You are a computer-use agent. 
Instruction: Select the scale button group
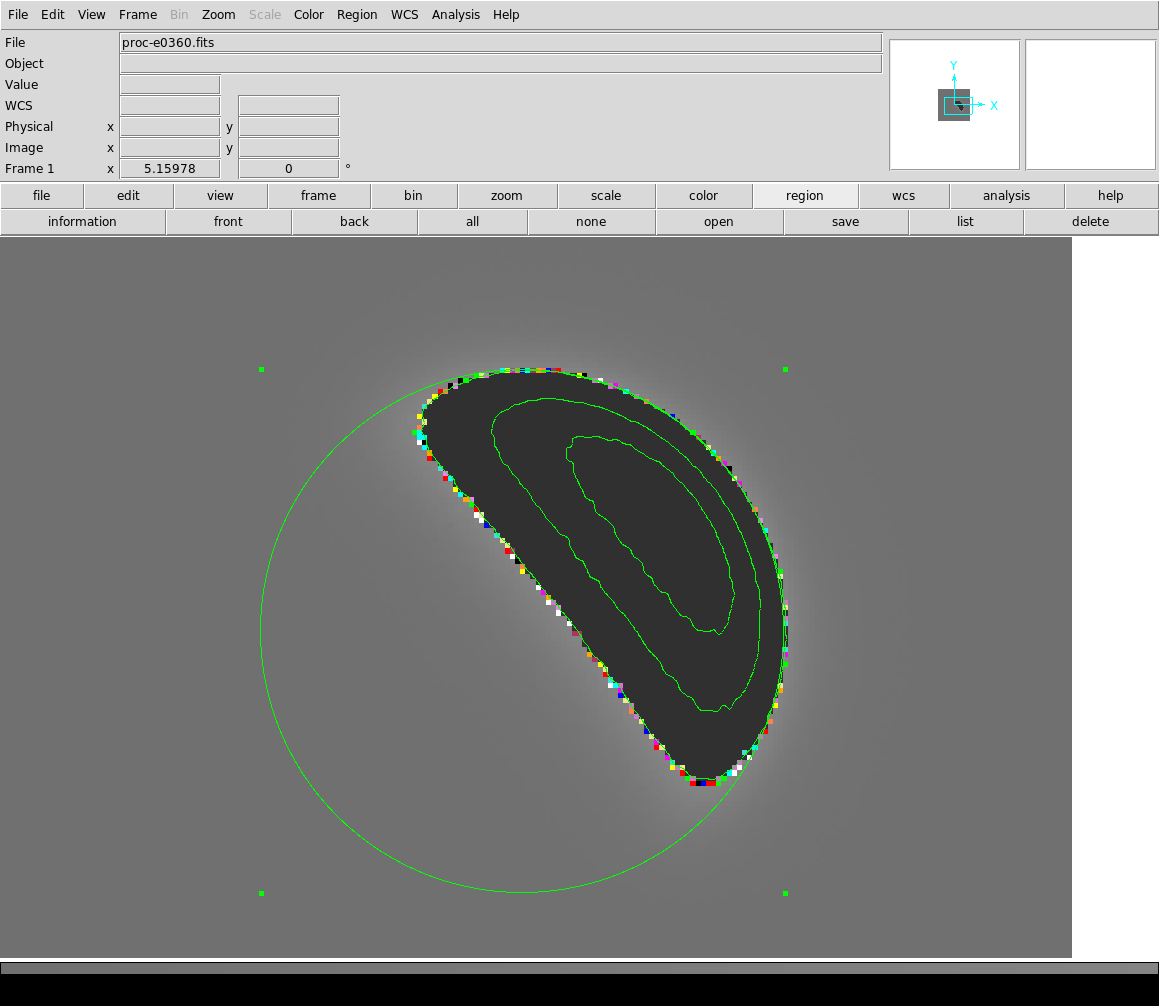(605, 196)
